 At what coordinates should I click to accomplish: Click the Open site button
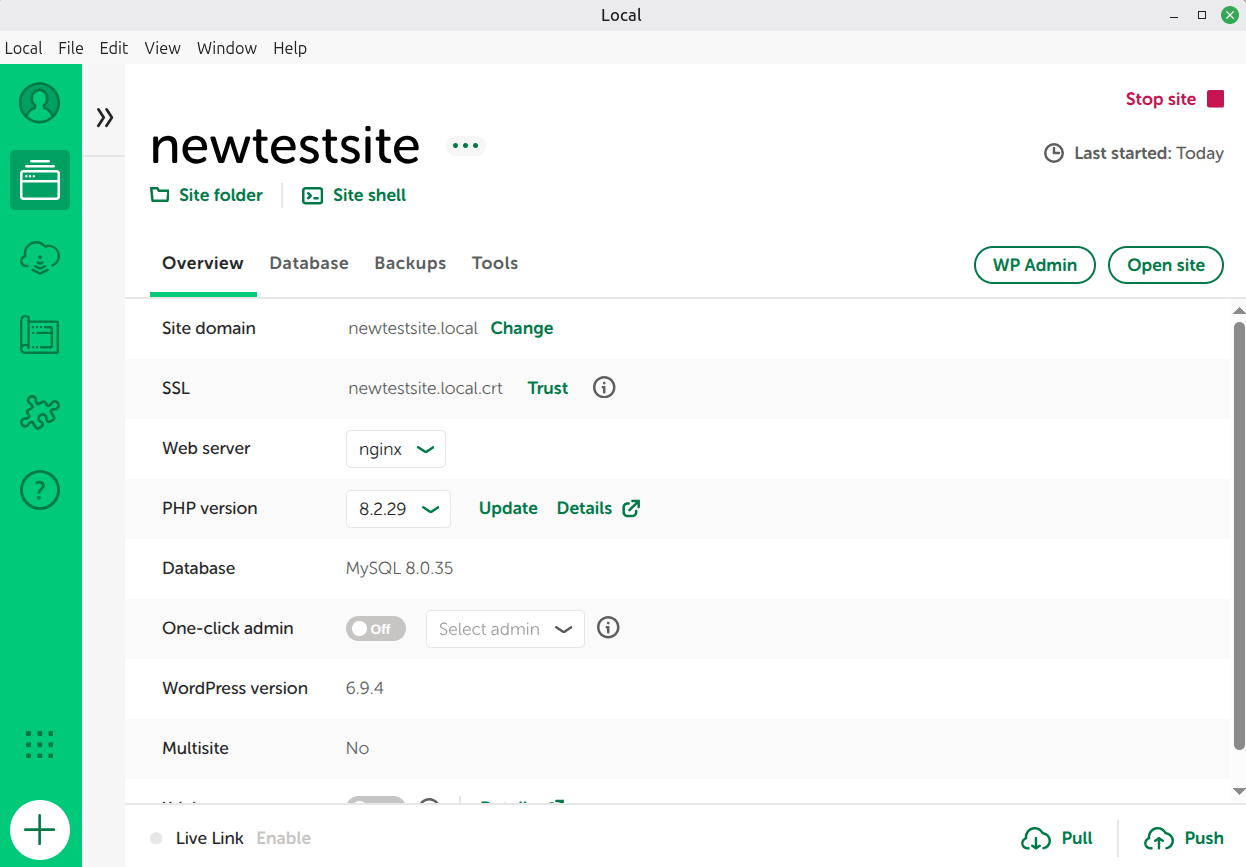click(x=1166, y=265)
